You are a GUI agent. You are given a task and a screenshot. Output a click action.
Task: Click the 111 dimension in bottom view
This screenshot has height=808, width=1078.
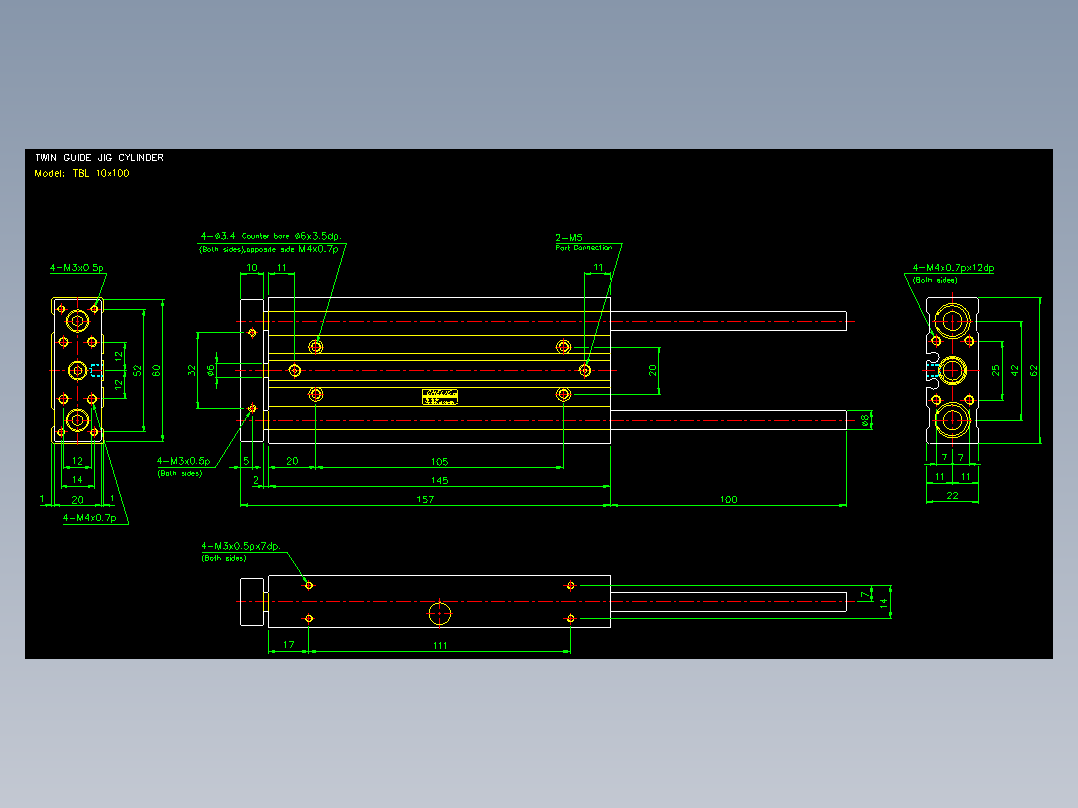tap(440, 645)
